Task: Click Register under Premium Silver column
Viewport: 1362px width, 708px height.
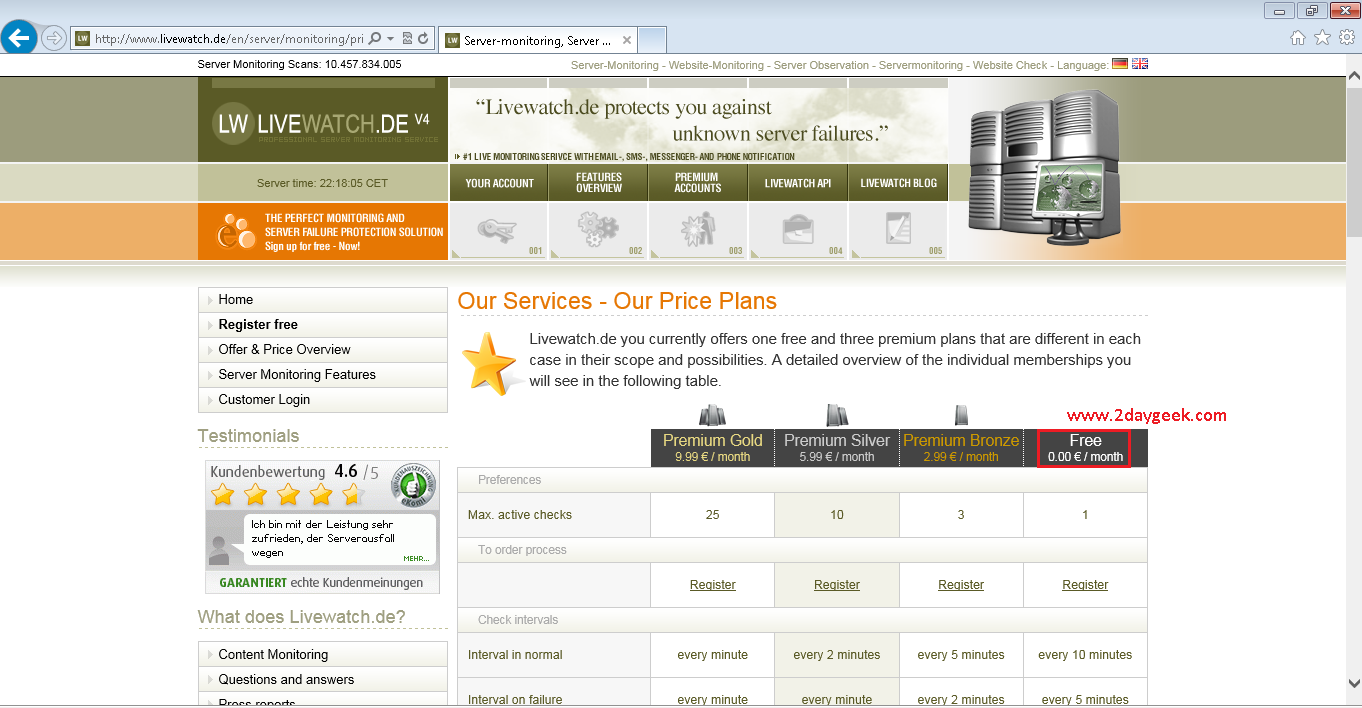Action: tap(837, 585)
